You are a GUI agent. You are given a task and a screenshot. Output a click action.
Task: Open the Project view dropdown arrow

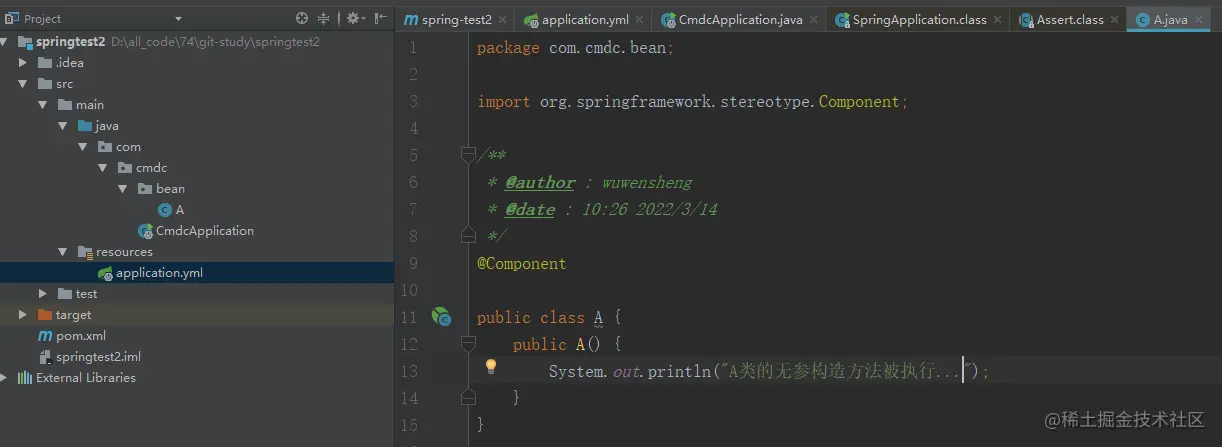coord(178,19)
